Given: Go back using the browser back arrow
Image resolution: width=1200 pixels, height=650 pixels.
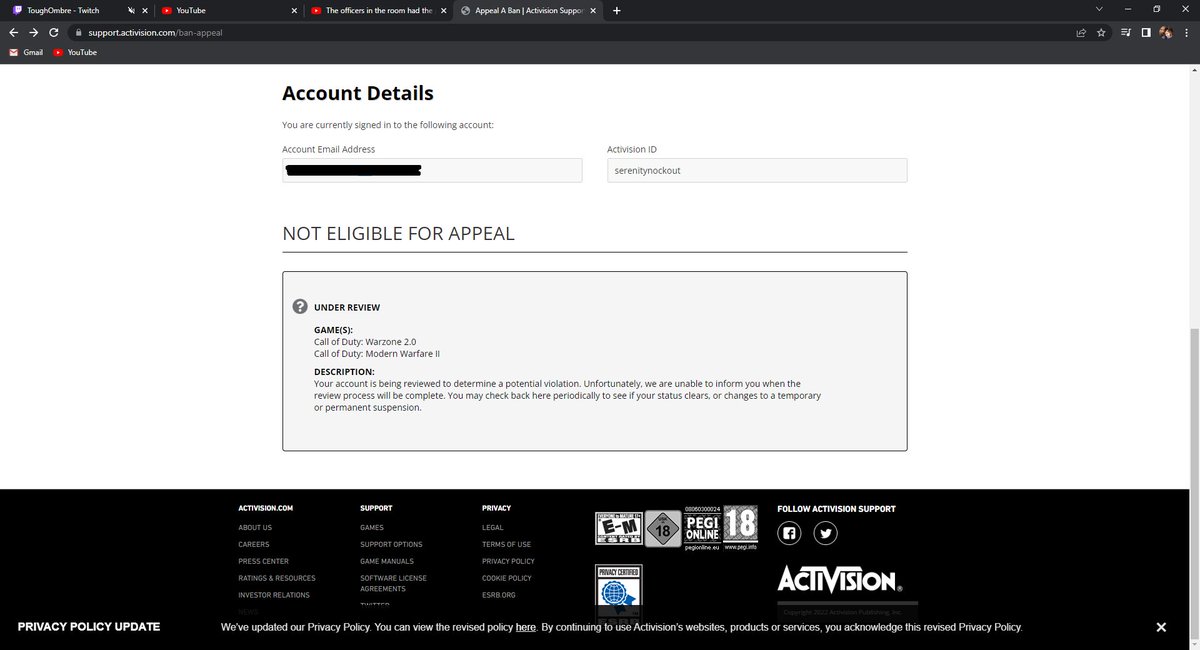Looking at the screenshot, I should [13, 32].
